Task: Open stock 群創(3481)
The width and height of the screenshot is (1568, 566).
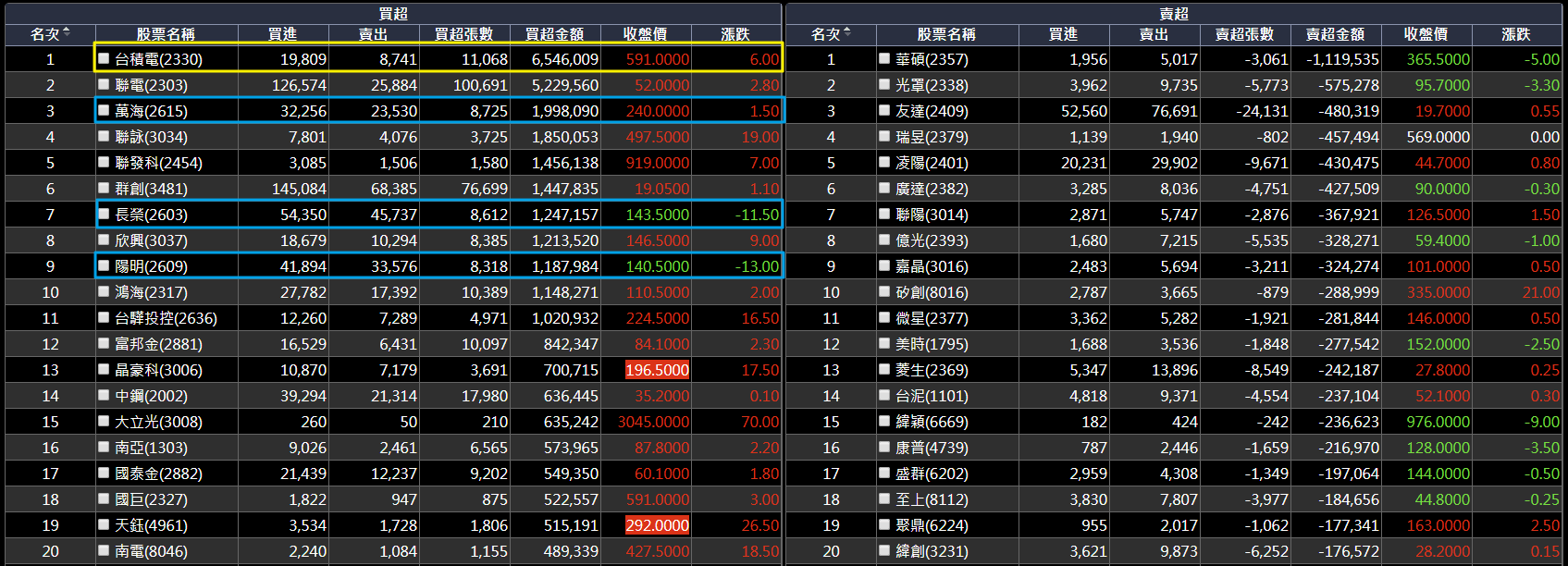Action: coord(151,189)
